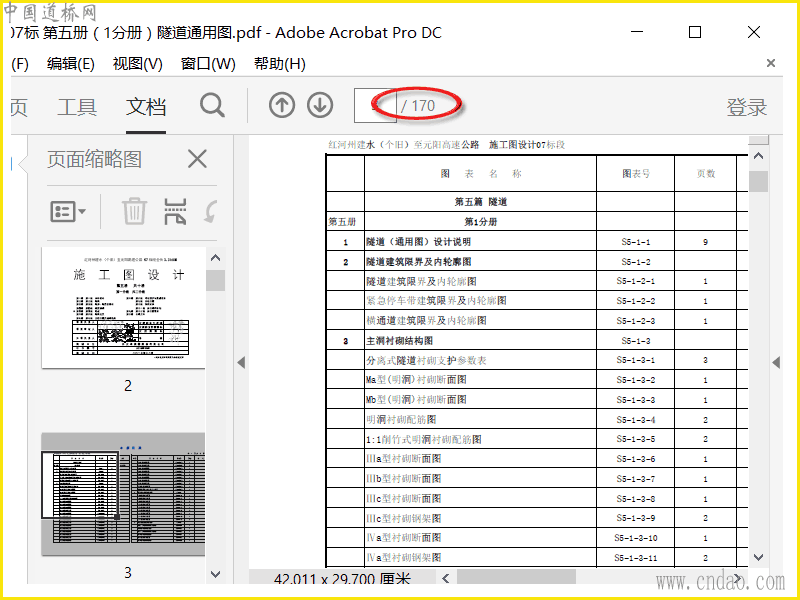Click cell S5-1-1 in 图表号 column
Screen dimensions: 800x600
(x=636, y=242)
